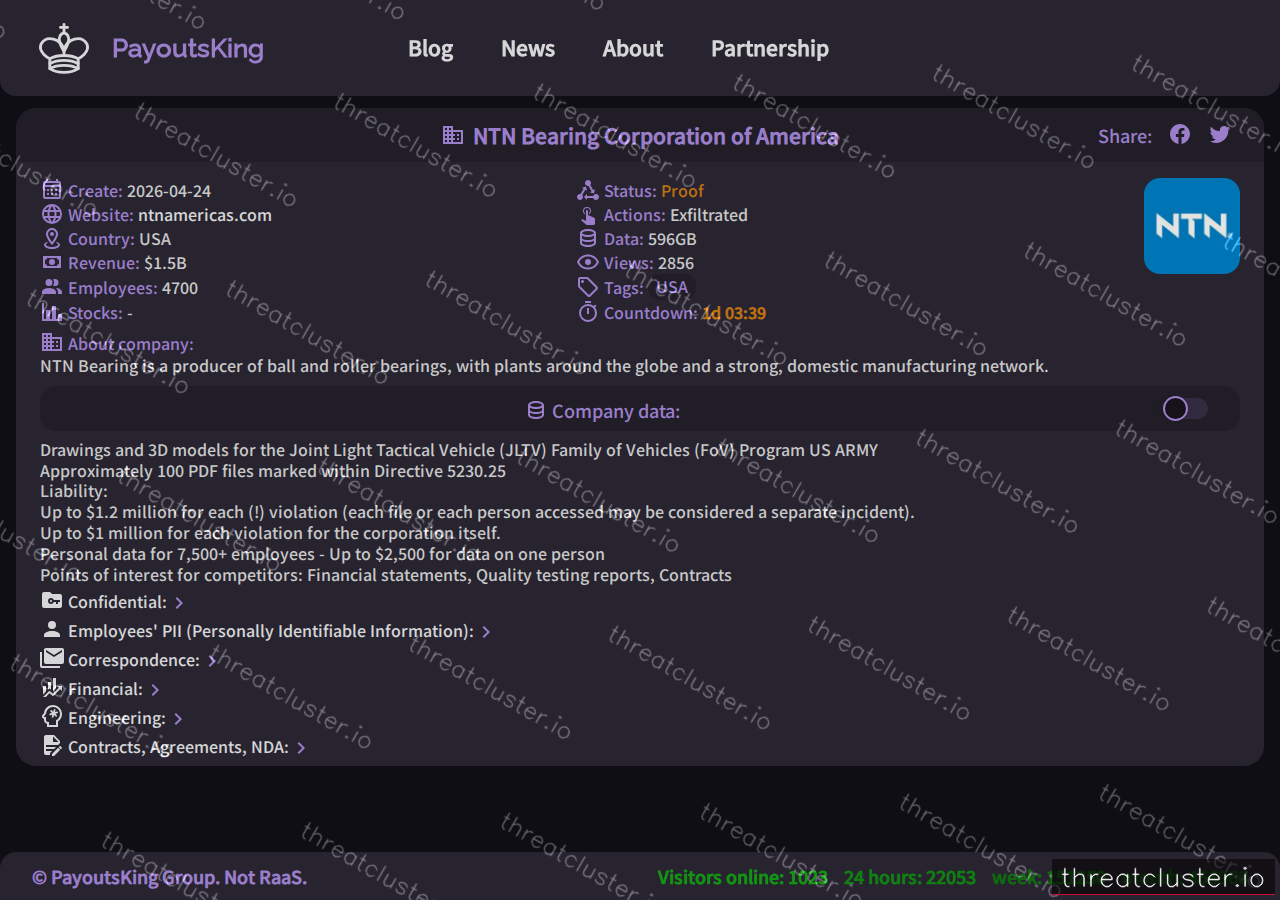Click the database icon beside Data 596GB

[x=588, y=238]
